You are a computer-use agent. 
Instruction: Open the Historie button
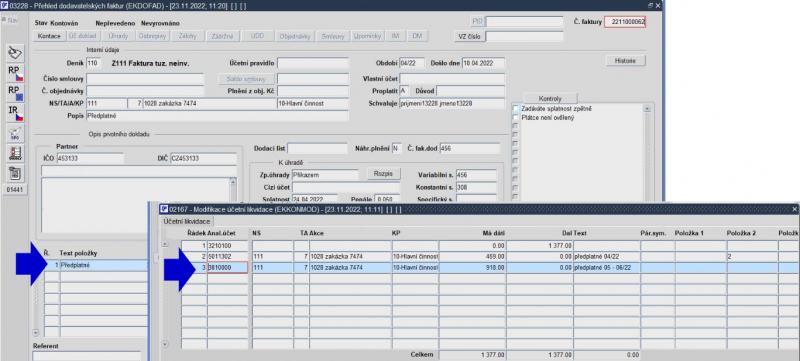[626, 61]
